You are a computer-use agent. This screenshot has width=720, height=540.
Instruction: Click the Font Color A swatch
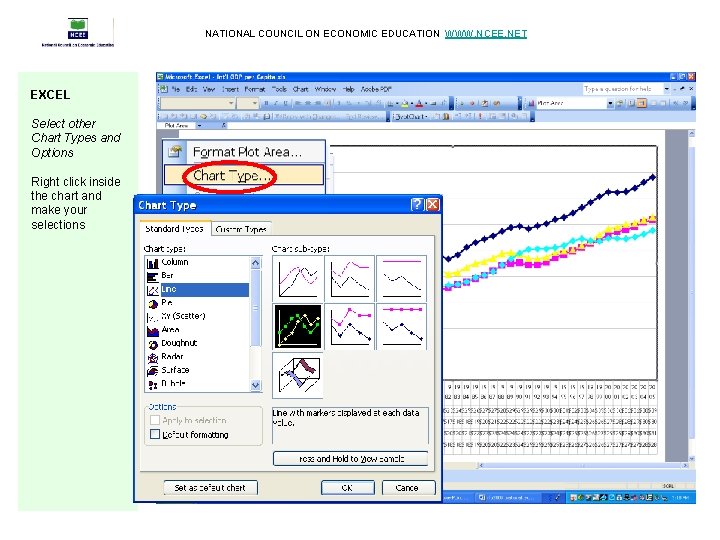419,104
